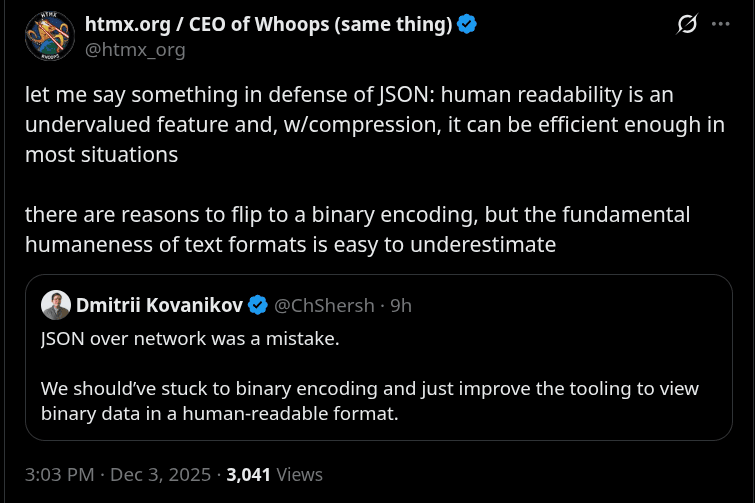Click the "Views" label

point(299,474)
